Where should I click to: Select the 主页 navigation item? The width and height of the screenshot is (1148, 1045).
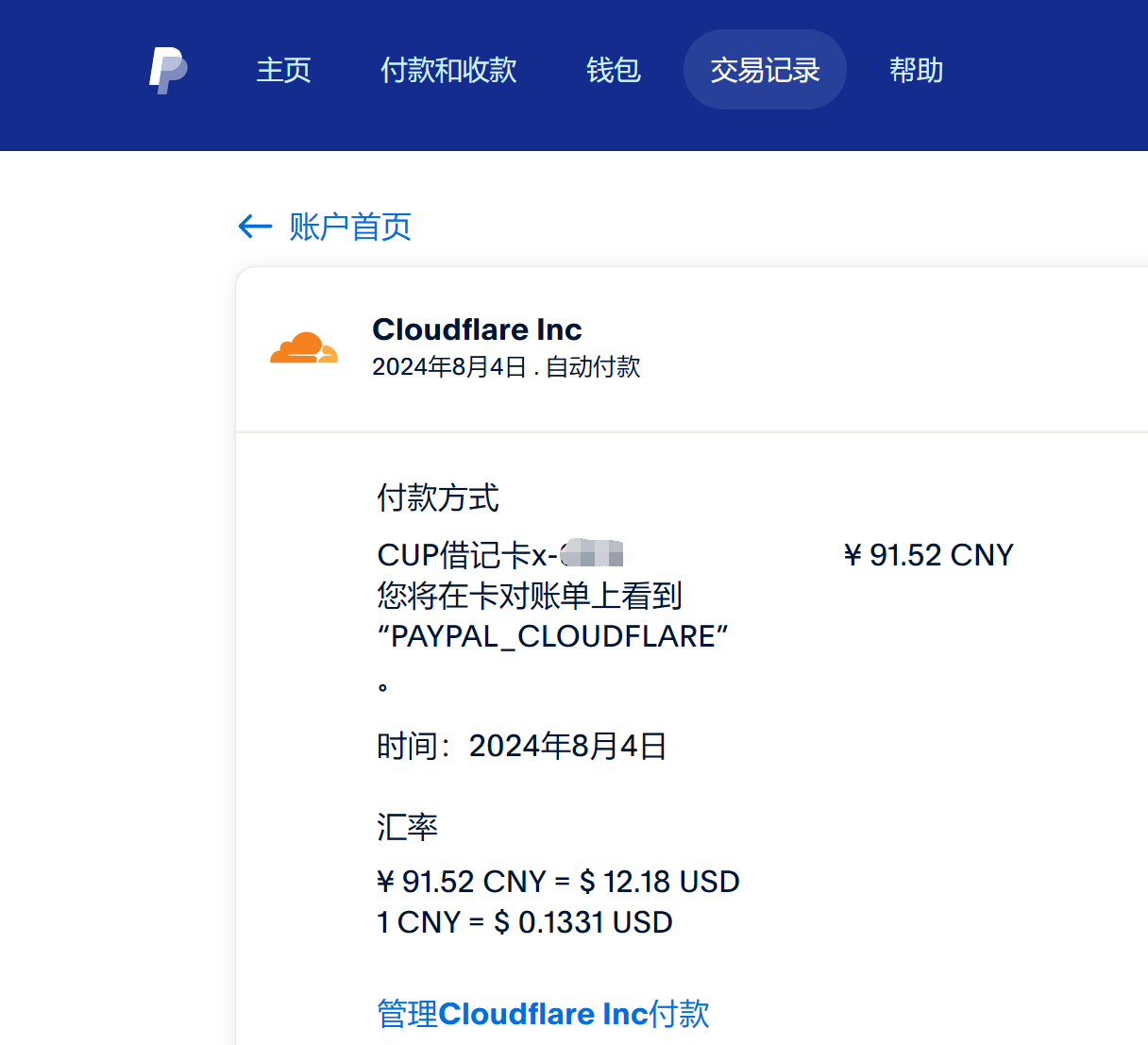coord(283,71)
